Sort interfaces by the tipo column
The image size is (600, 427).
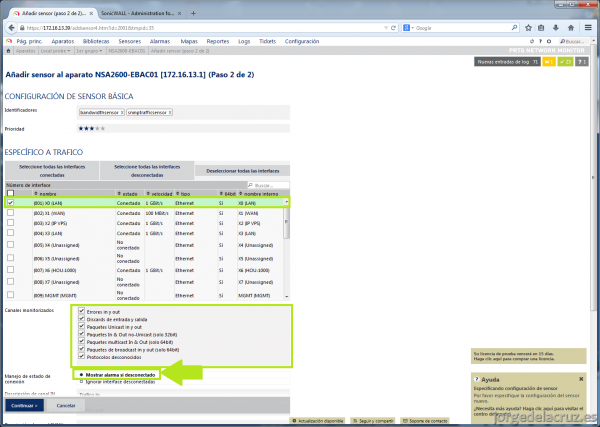(183, 194)
